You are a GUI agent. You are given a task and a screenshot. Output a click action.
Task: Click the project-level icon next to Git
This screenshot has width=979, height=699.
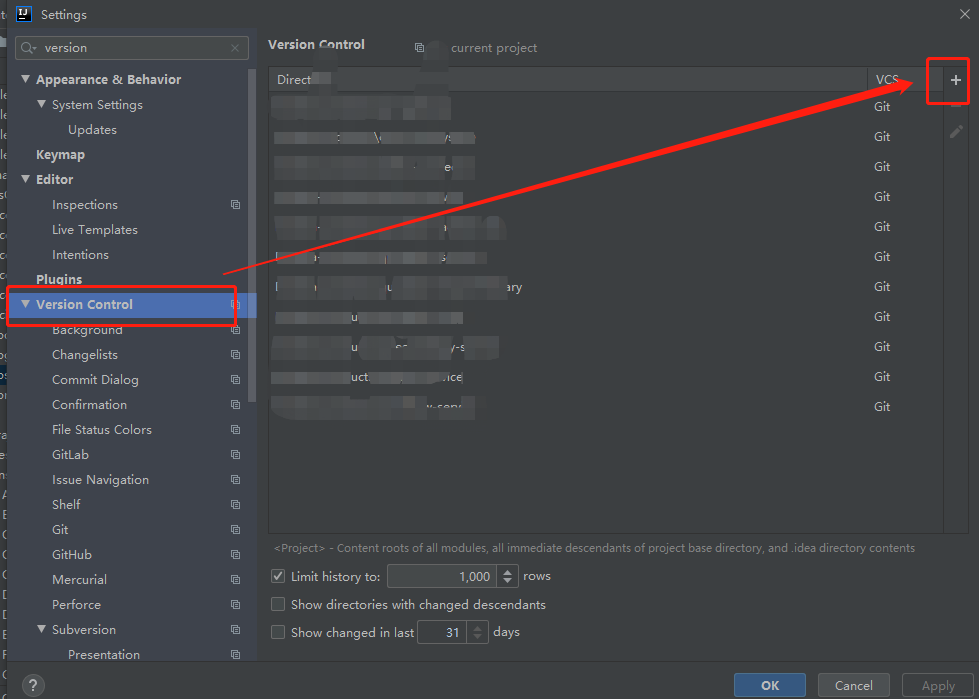click(x=235, y=529)
